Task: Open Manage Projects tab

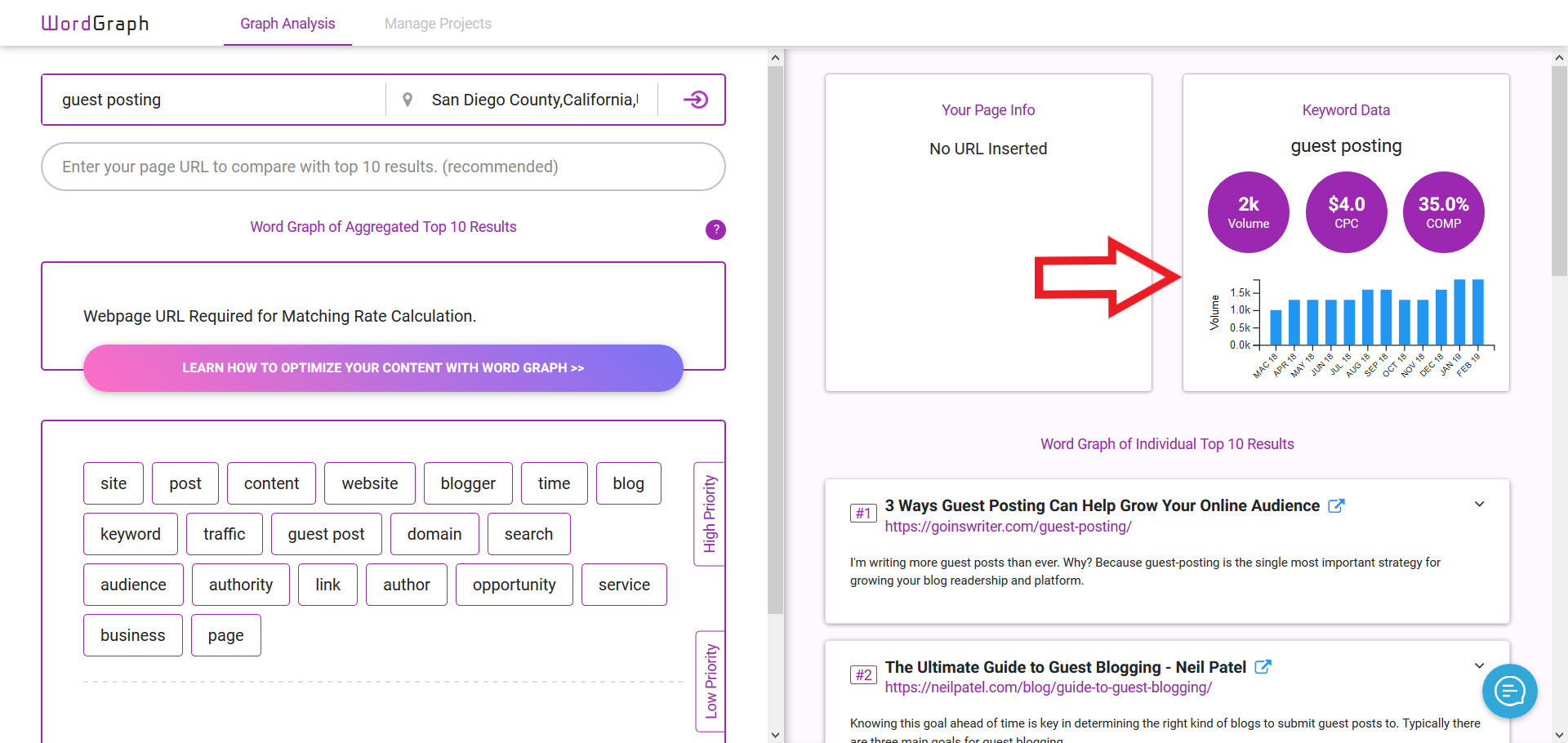Action: tap(438, 24)
